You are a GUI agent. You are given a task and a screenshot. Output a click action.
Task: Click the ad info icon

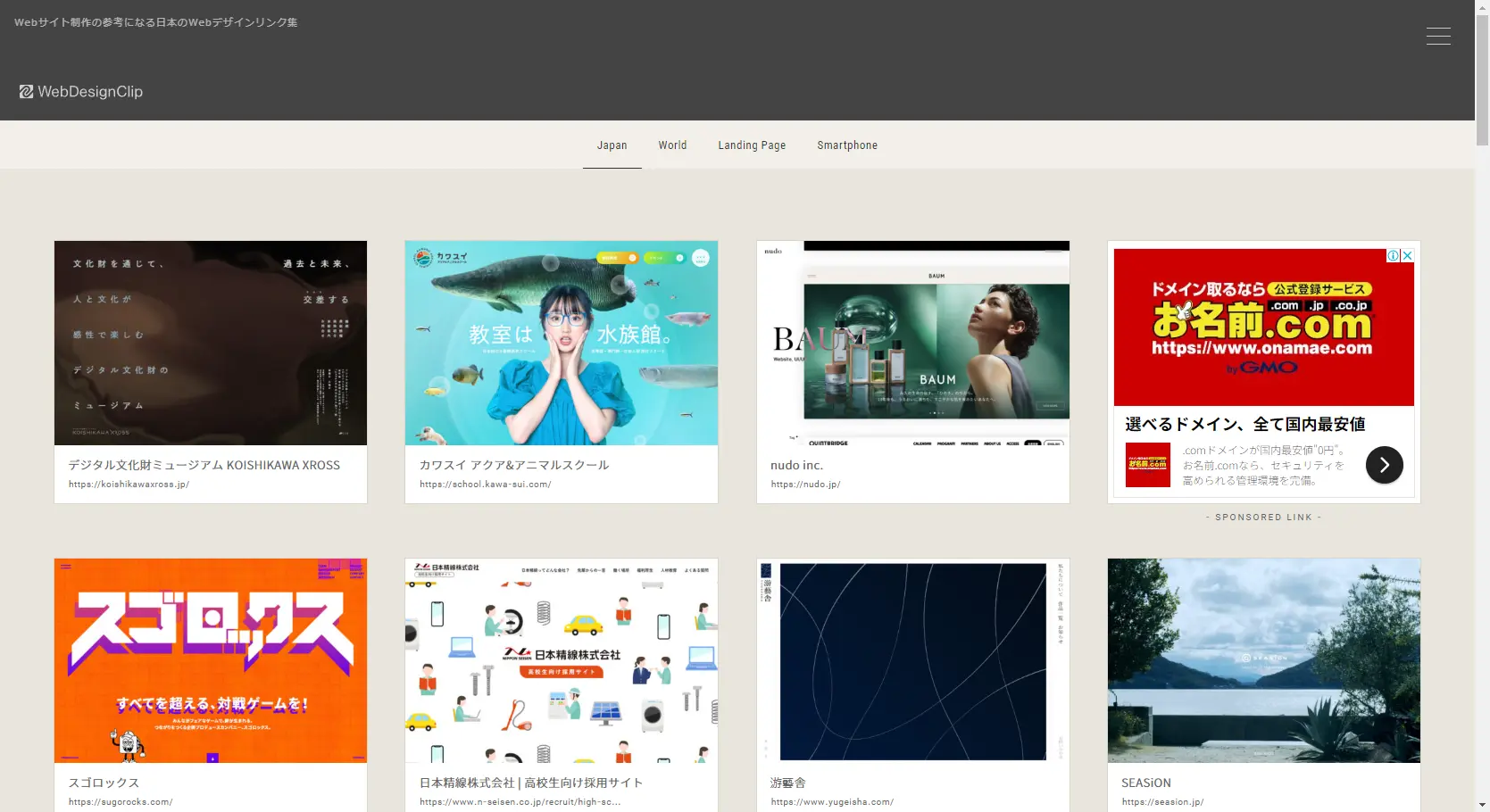(1393, 255)
